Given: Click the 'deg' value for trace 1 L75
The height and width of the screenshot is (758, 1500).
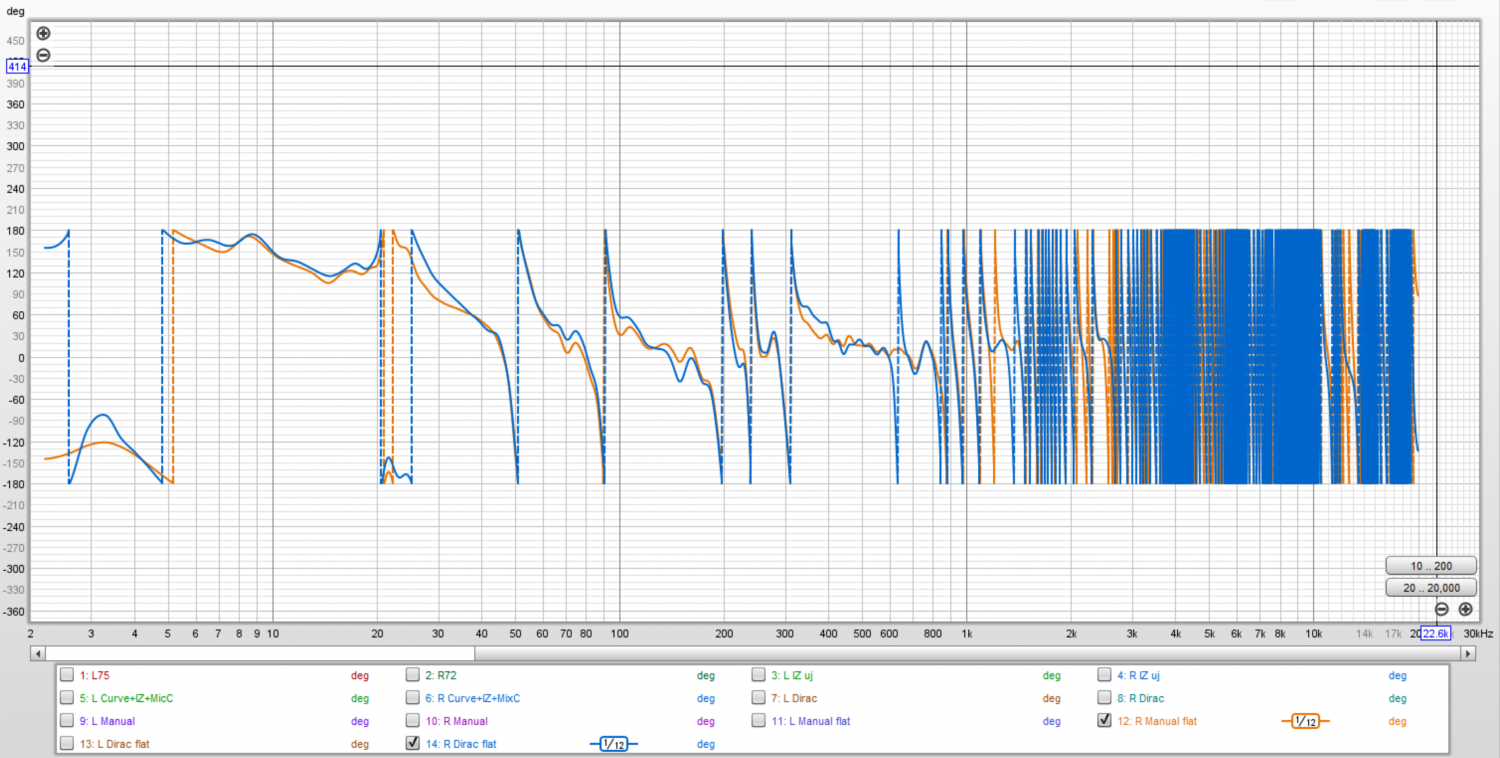Looking at the screenshot, I should [x=359, y=675].
